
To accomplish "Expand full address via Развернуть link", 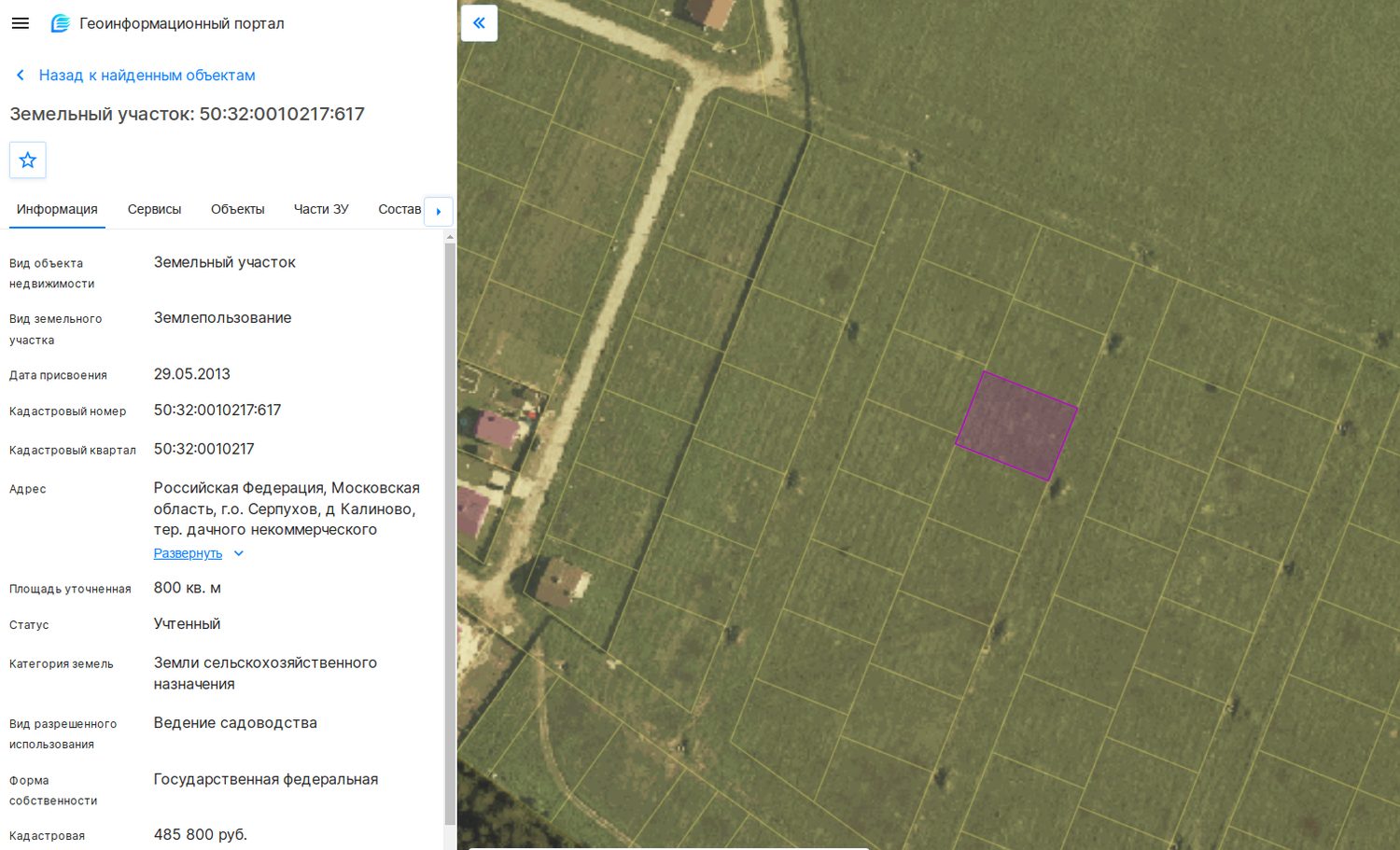I will click(188, 553).
